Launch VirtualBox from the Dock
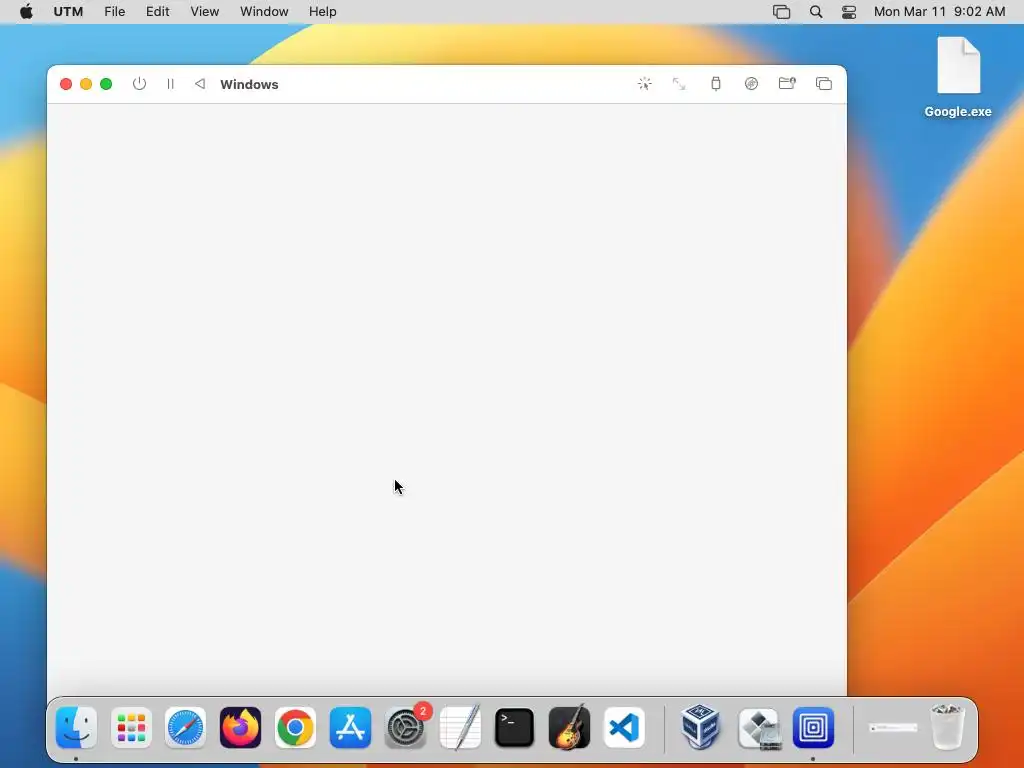This screenshot has width=1024, height=768. (700, 727)
